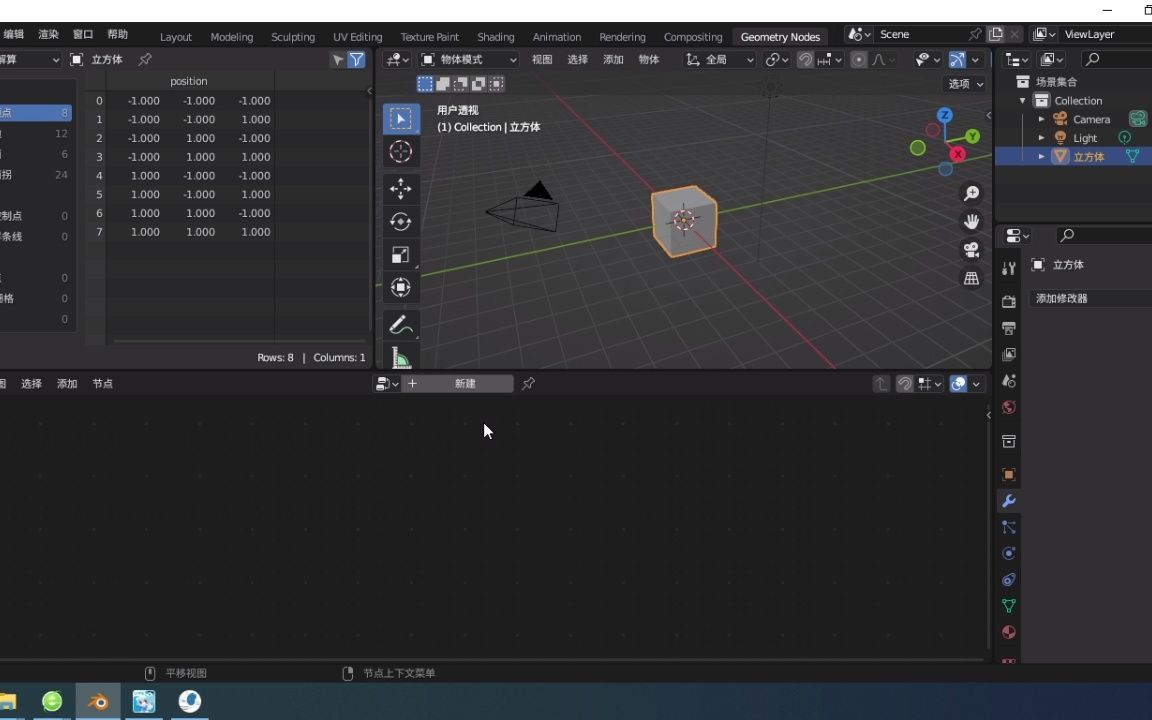Select the Scale tool in the viewport toolbar
Image resolution: width=1152 pixels, height=720 pixels.
400,254
